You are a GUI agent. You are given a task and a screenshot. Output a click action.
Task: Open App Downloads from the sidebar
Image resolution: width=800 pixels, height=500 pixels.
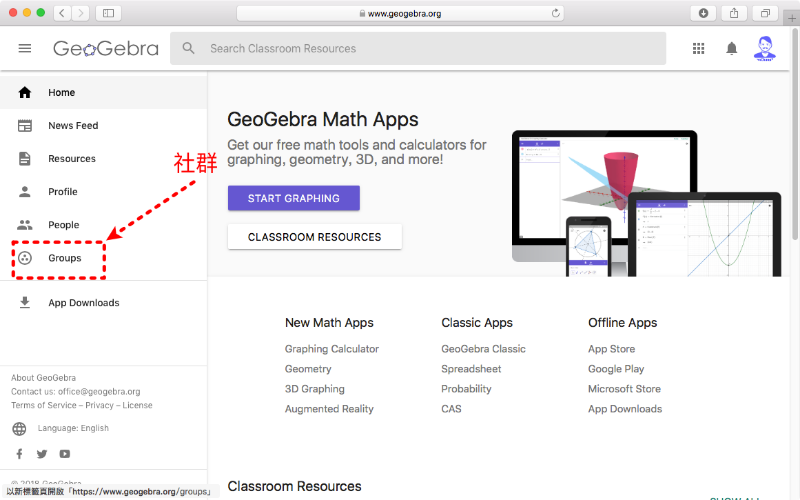(x=104, y=303)
